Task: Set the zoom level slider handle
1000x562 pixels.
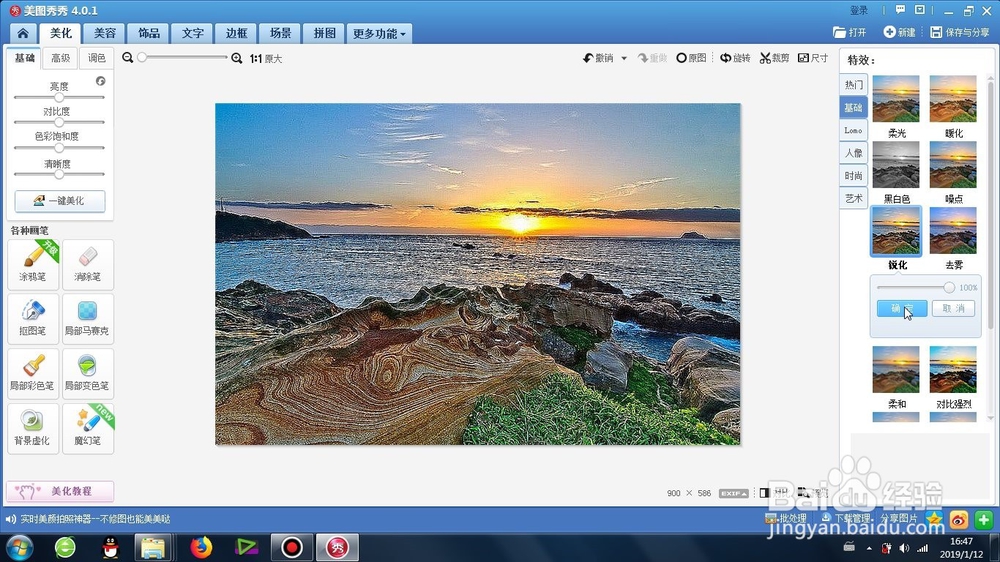Action: point(142,57)
